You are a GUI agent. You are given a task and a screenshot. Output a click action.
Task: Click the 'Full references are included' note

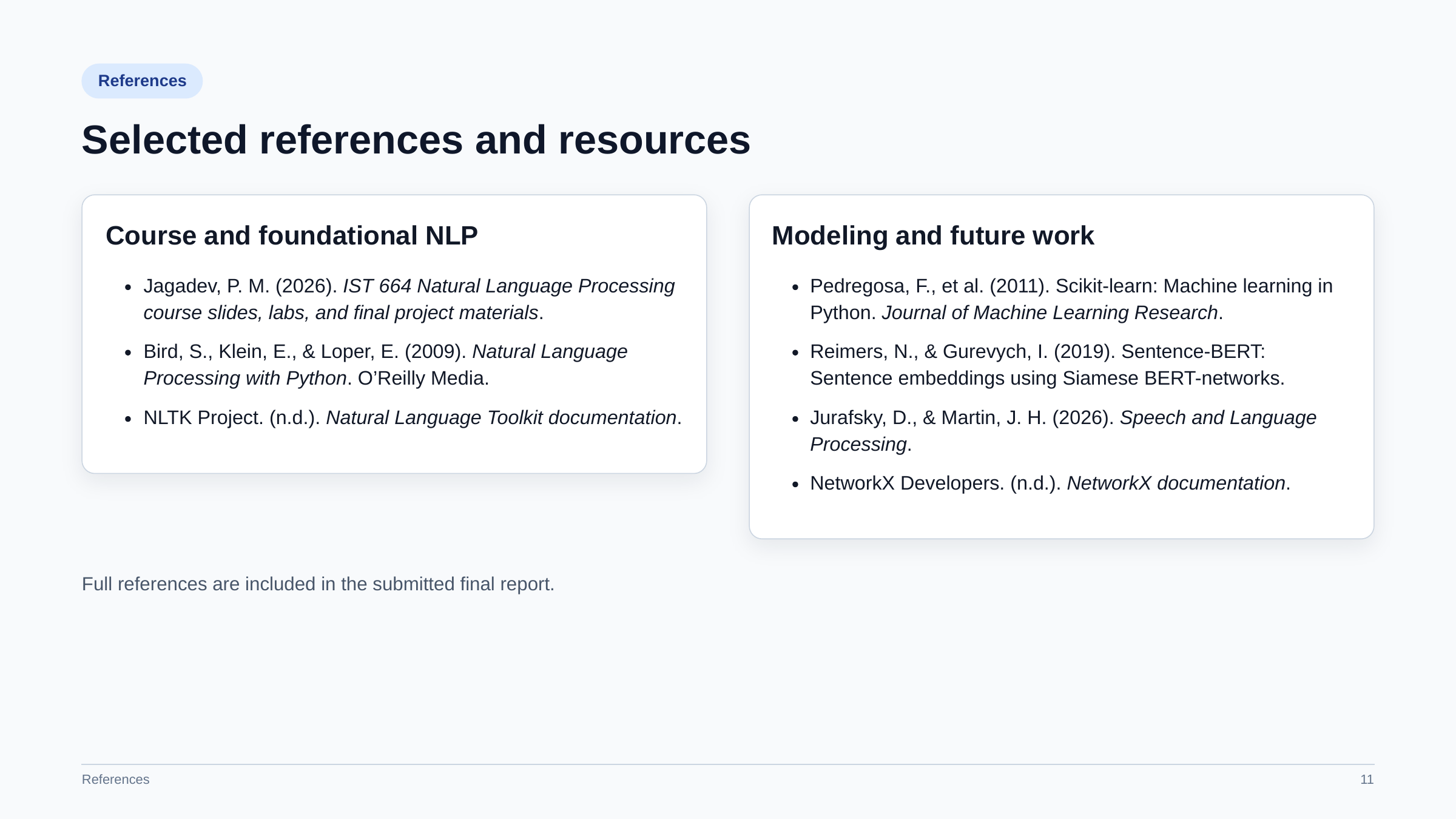(318, 584)
